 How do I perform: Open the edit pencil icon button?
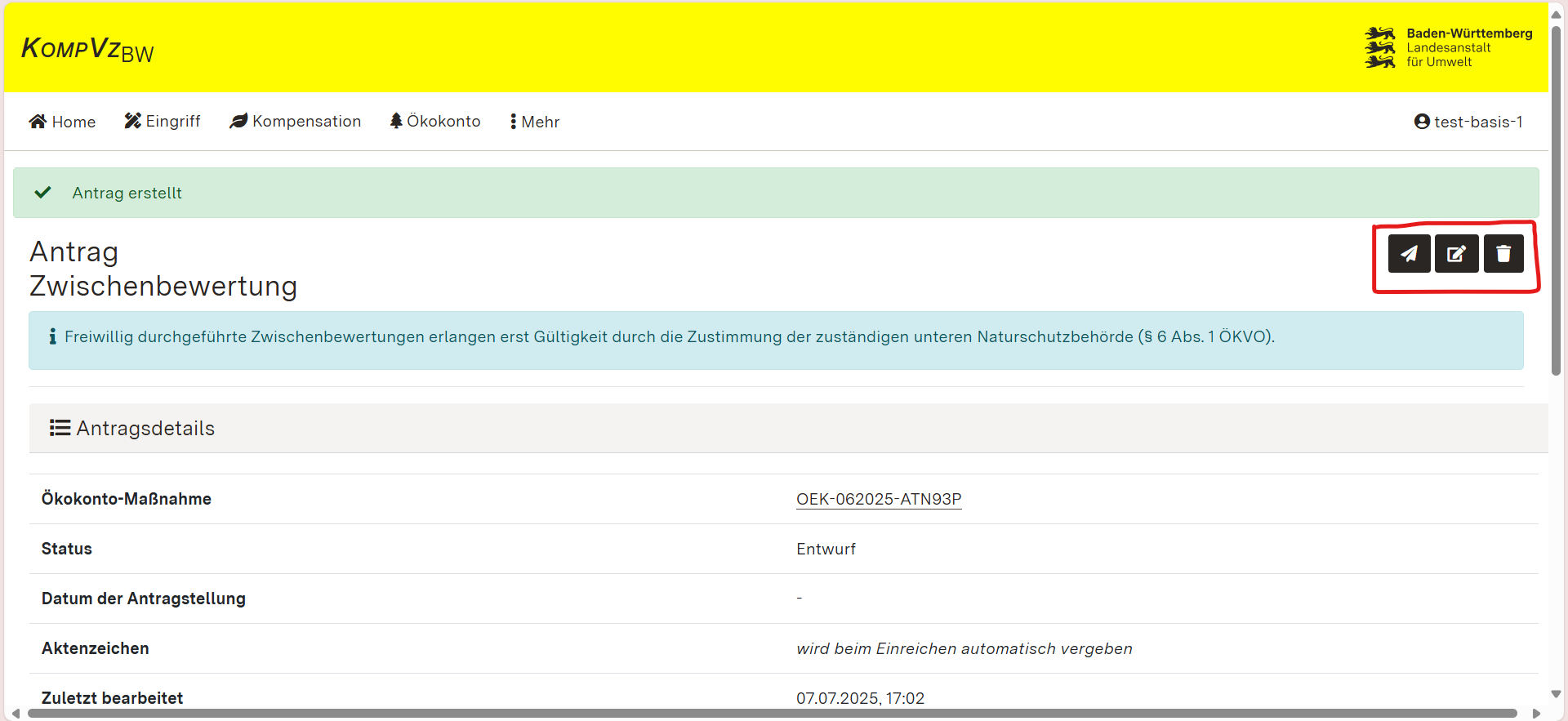tap(1456, 254)
